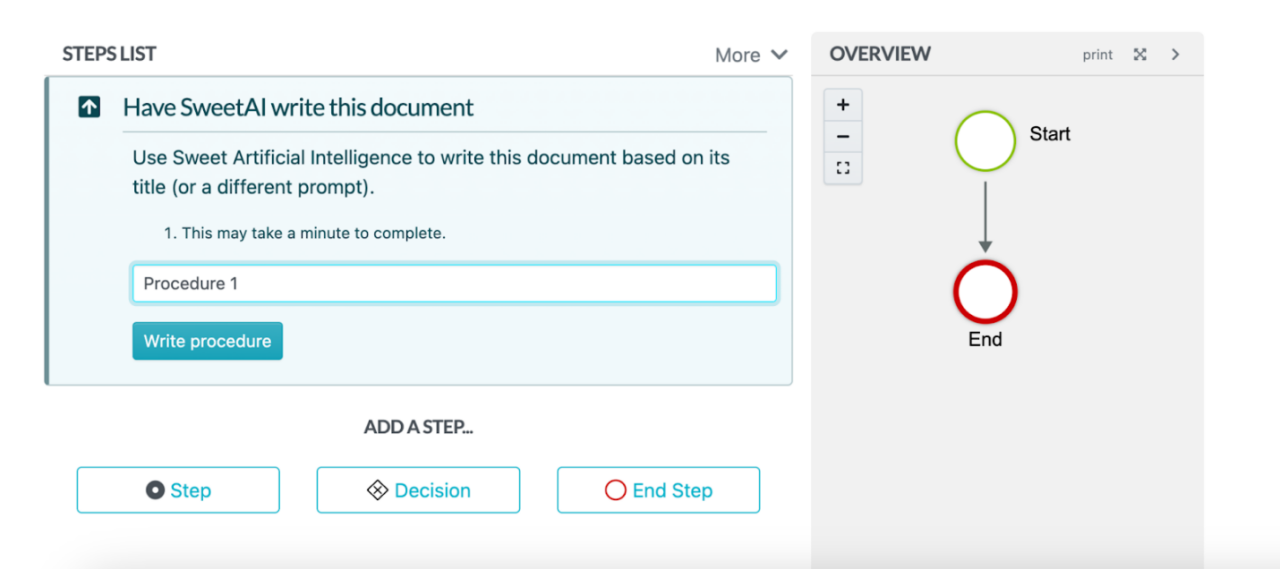1280x569 pixels.
Task: Click the arrow connecting Start to End
Action: 985,215
